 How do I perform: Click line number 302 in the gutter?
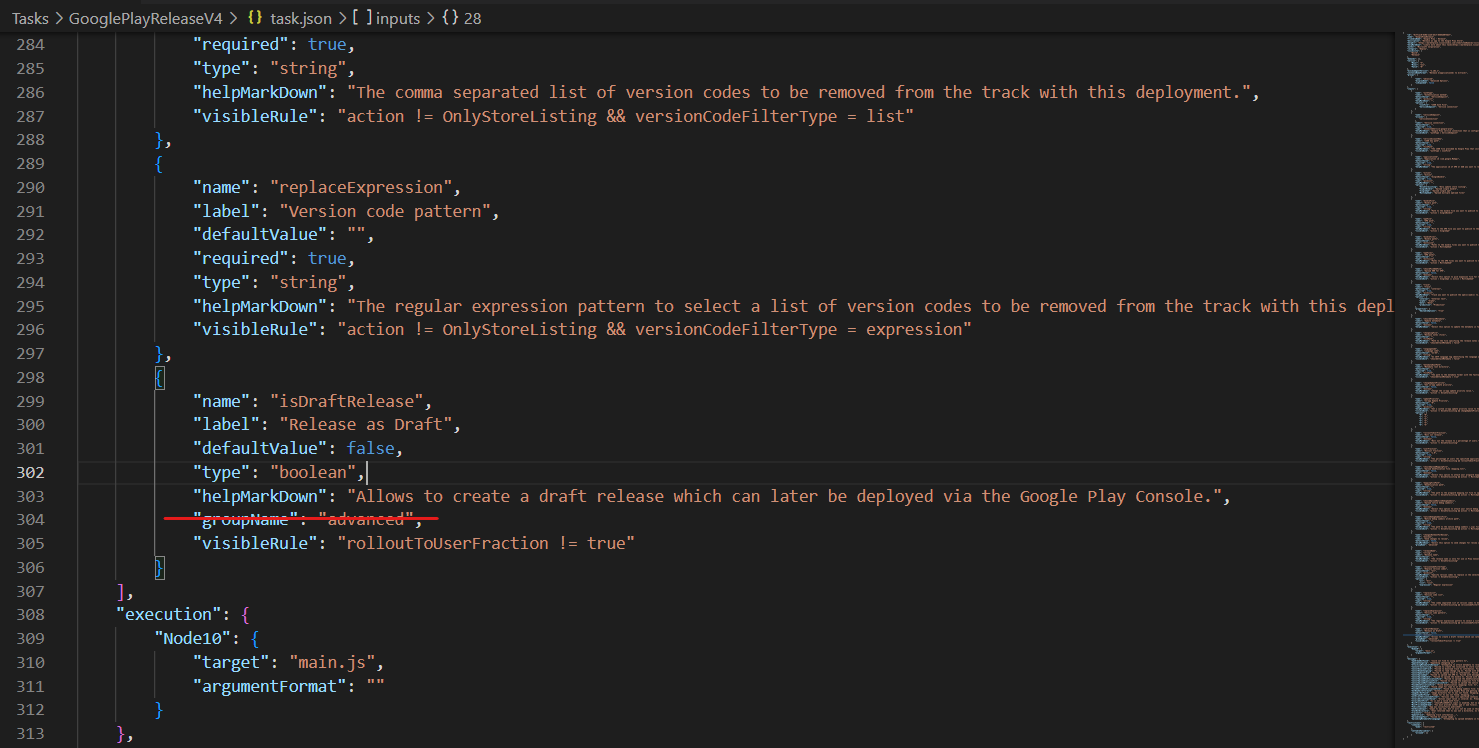tap(30, 472)
